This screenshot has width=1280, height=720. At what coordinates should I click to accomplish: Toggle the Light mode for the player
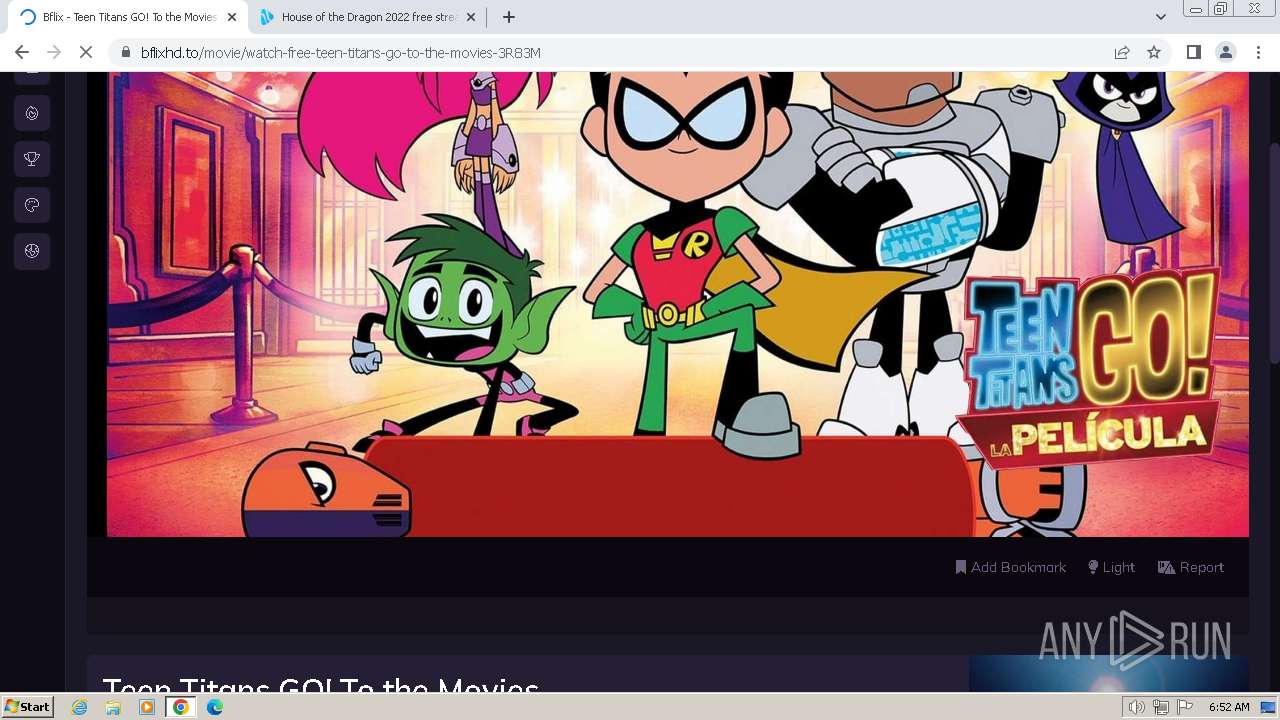click(1112, 567)
